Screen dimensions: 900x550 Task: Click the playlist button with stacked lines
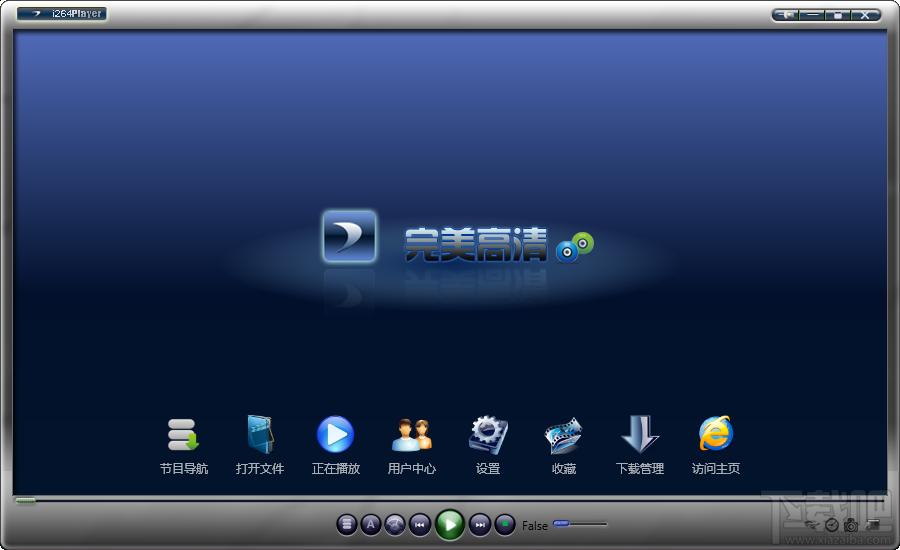click(x=347, y=524)
